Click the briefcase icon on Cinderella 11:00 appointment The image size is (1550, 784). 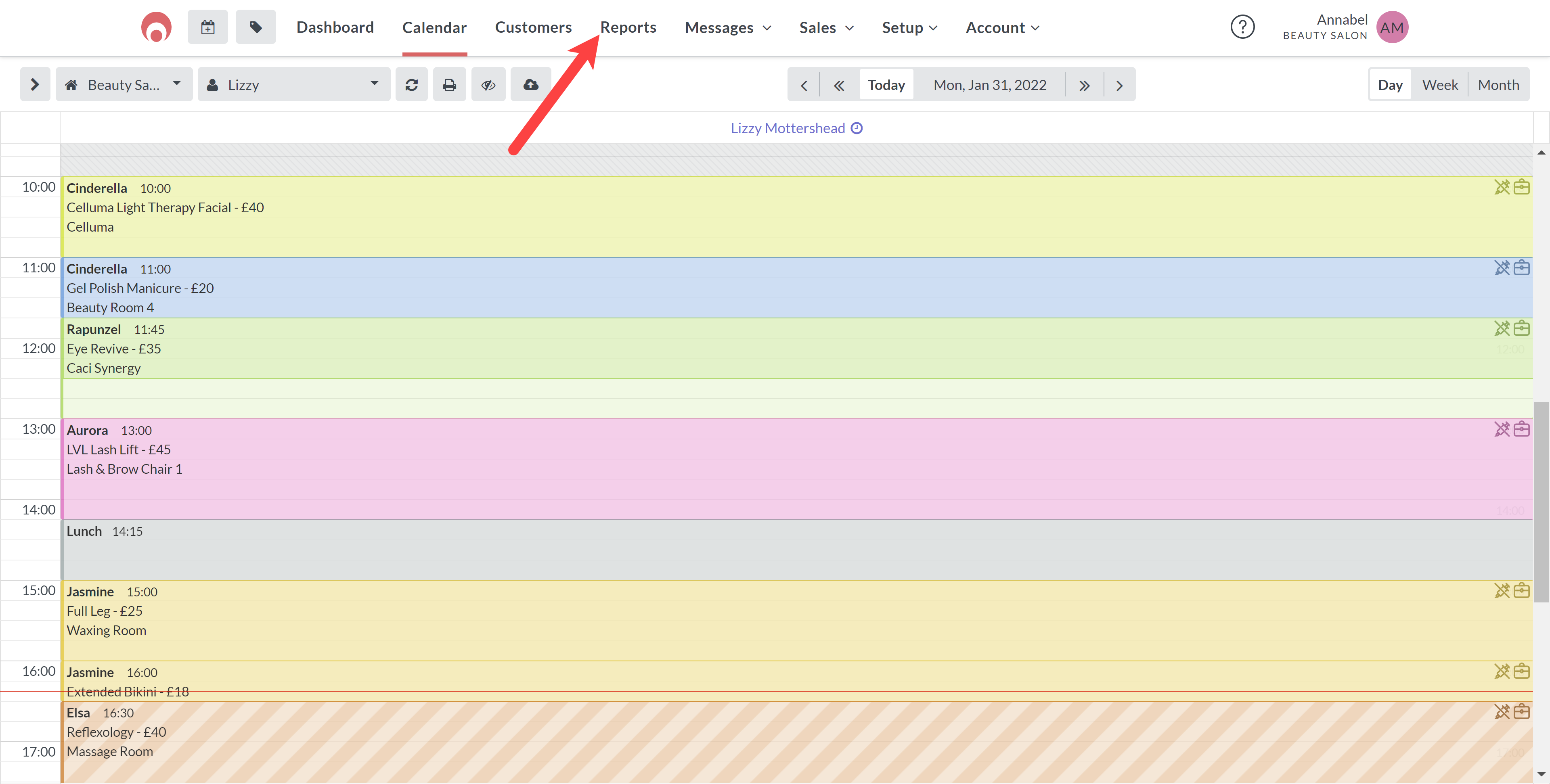tap(1522, 268)
